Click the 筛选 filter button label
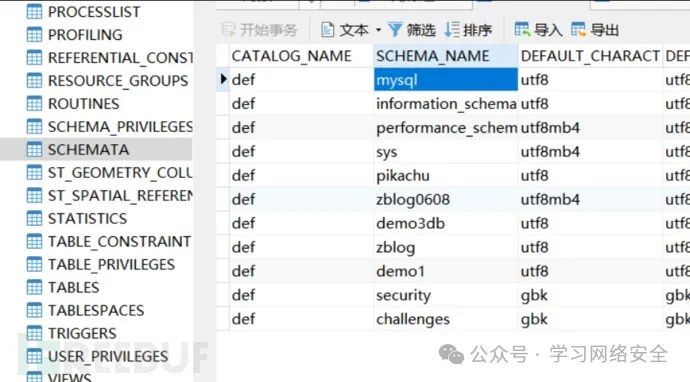690x382 pixels. (x=421, y=30)
